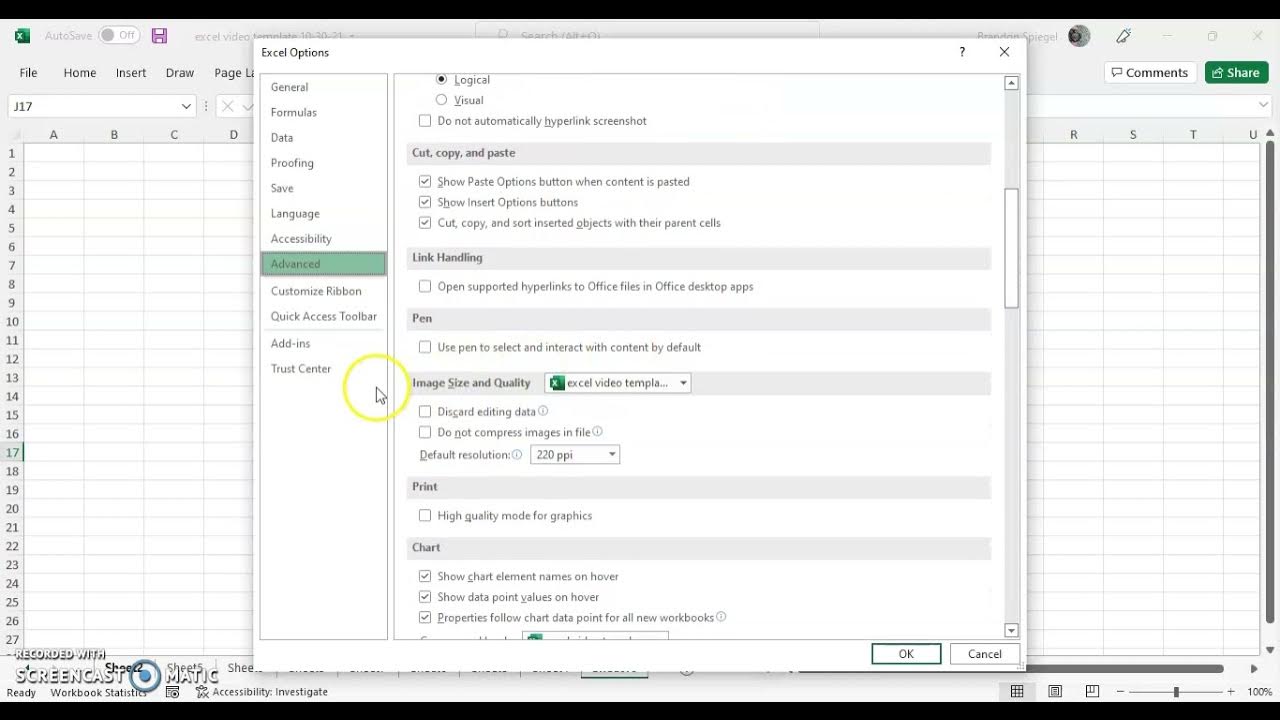The width and height of the screenshot is (1280, 720).
Task: Uncheck Show chart element names on hover
Action: (425, 576)
